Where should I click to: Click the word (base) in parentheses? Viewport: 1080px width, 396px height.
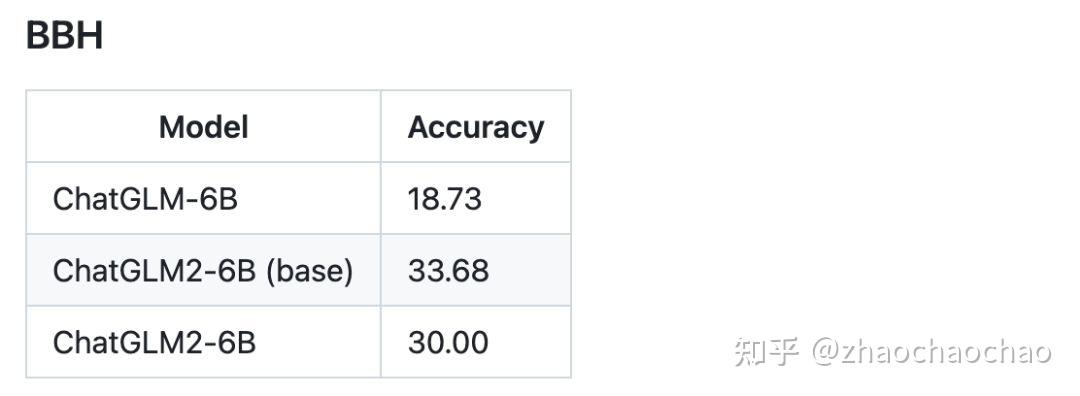coord(310,271)
